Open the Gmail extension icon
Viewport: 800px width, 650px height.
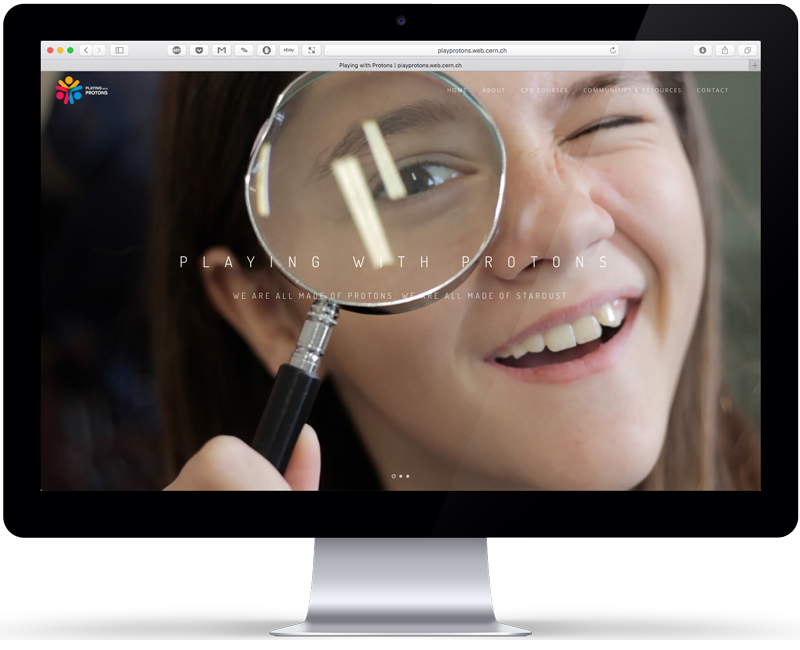pos(221,50)
